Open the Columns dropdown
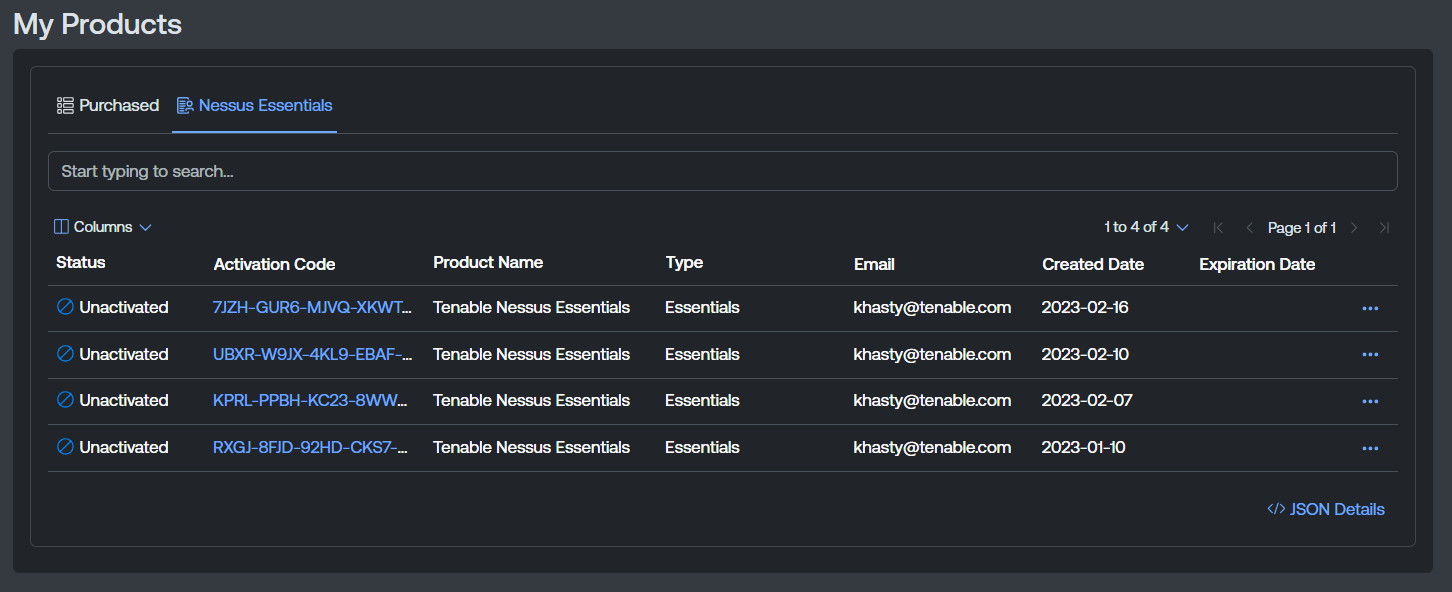This screenshot has width=1452, height=592. point(103,227)
